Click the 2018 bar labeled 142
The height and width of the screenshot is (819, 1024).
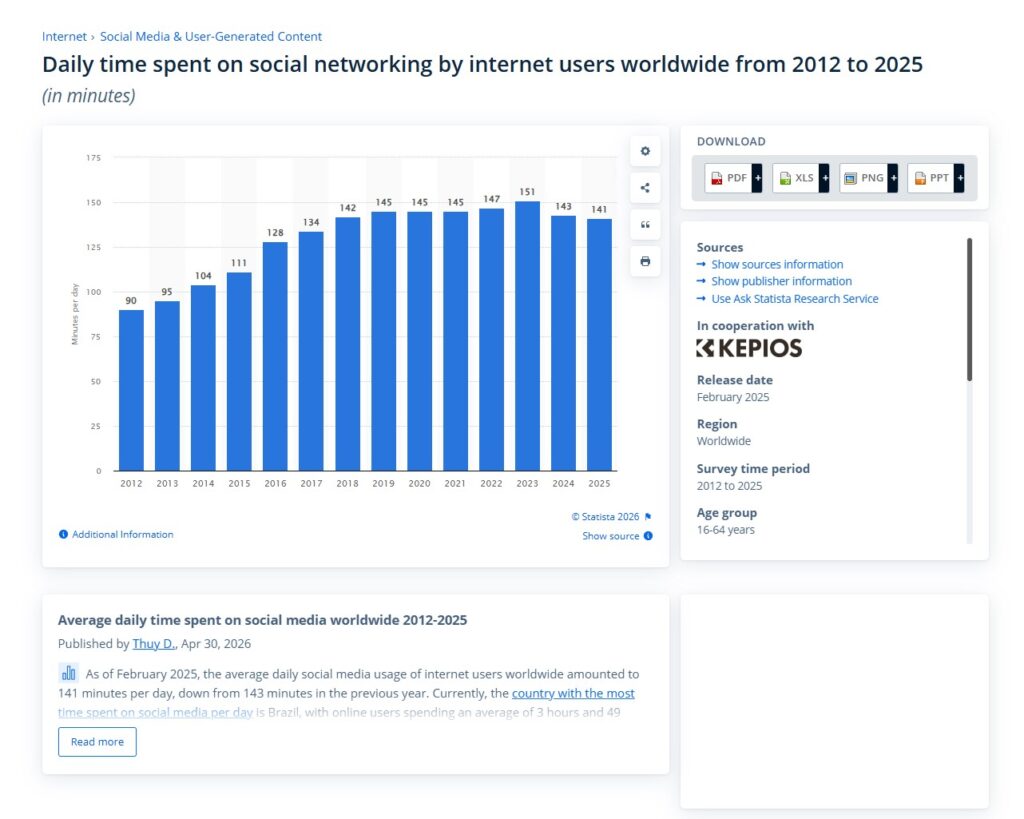347,344
